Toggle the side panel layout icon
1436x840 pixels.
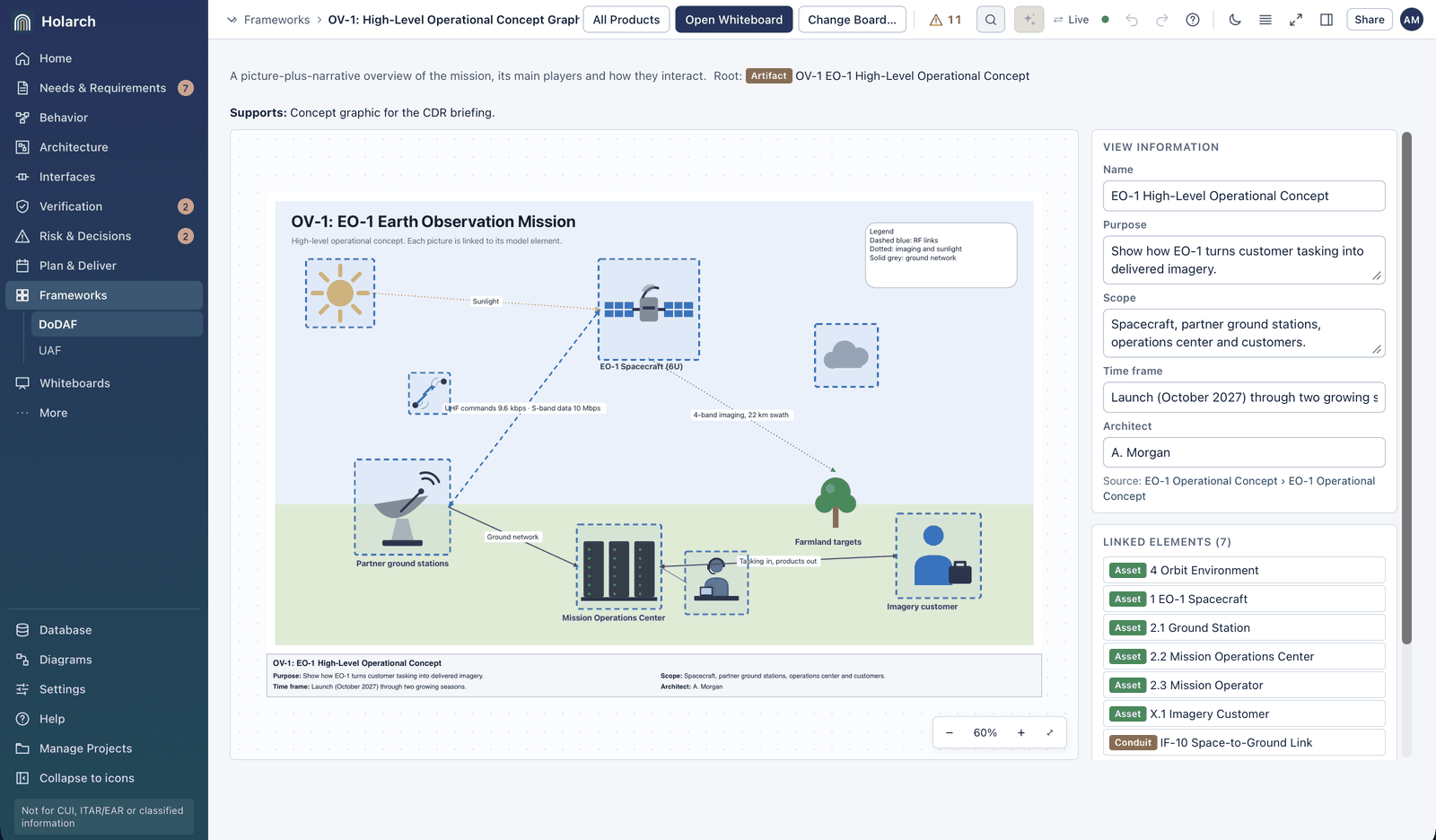(1327, 20)
